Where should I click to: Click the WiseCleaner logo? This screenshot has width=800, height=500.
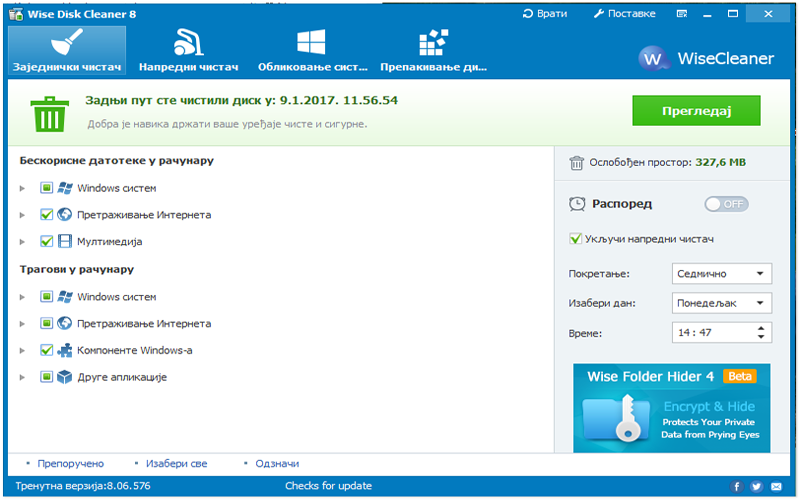[708, 58]
